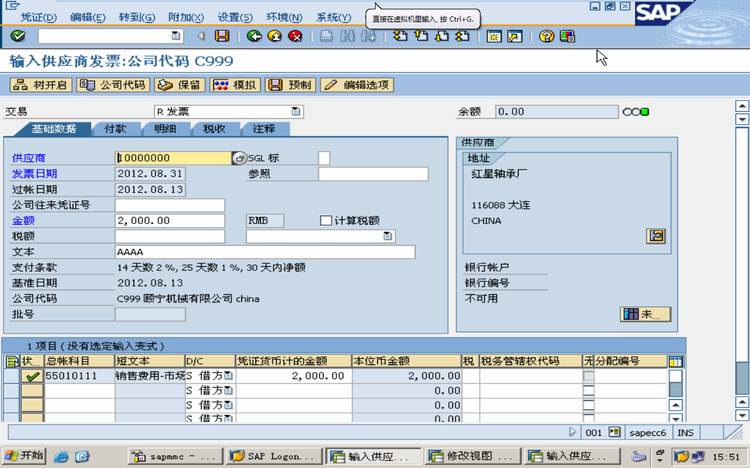Open vendor address details icon

click(656, 236)
